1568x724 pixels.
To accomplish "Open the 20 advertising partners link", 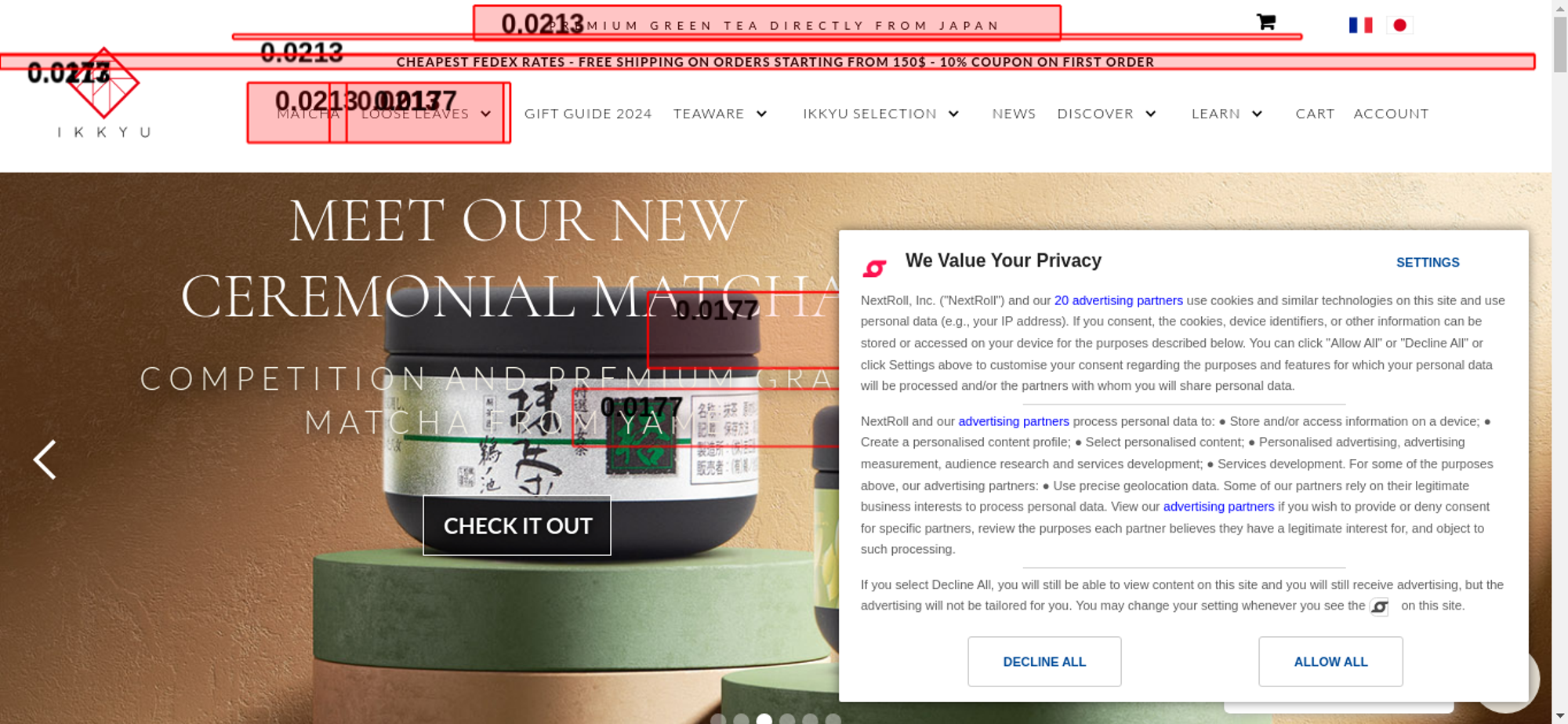I will (x=1118, y=300).
